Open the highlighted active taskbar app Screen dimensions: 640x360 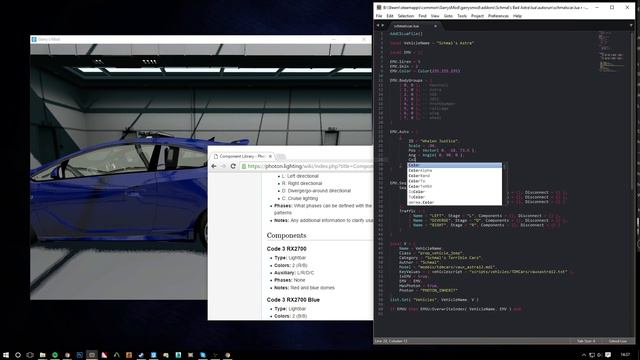(92, 355)
